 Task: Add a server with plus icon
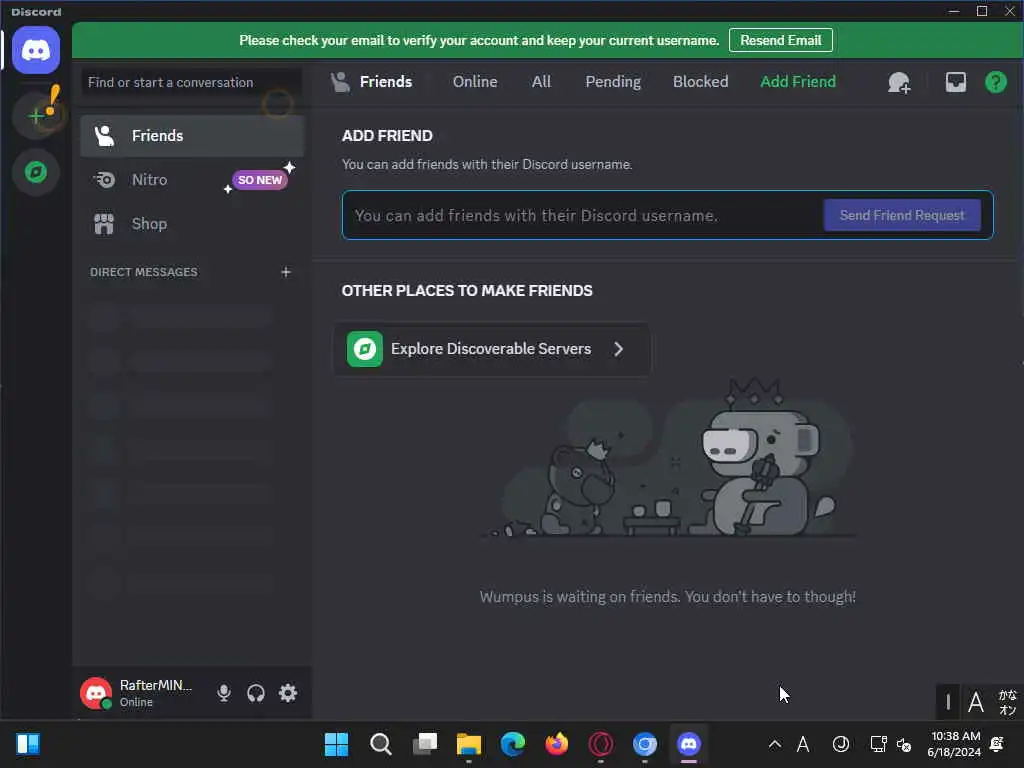pos(36,116)
